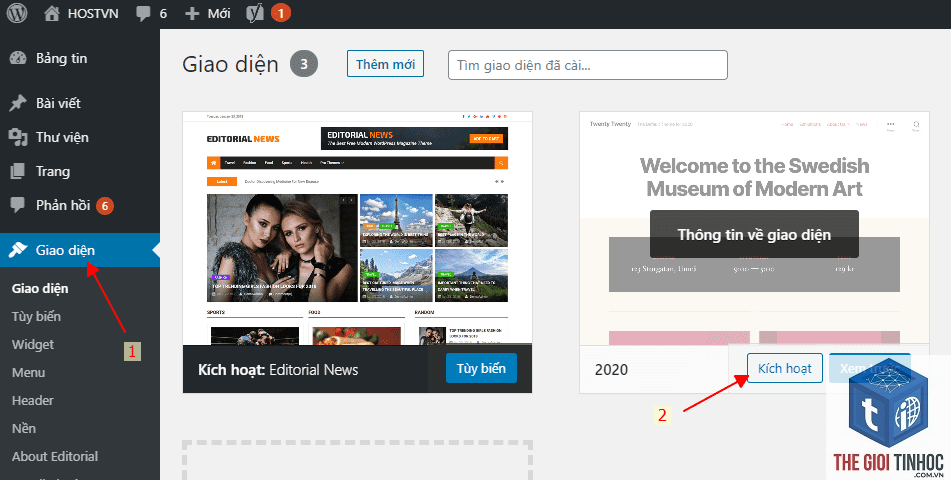
Task: Click the Thêm mới add theme button
Action: [x=385, y=64]
